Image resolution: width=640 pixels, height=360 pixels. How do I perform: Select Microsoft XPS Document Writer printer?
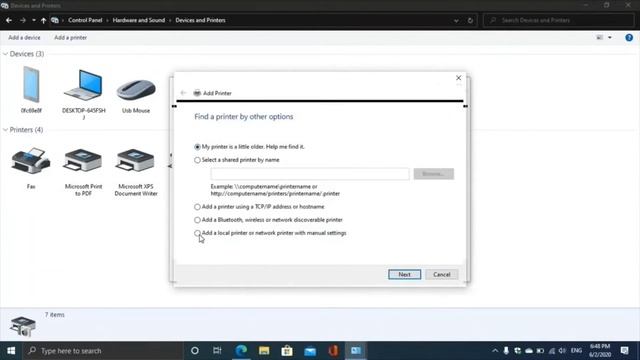tap(136, 161)
